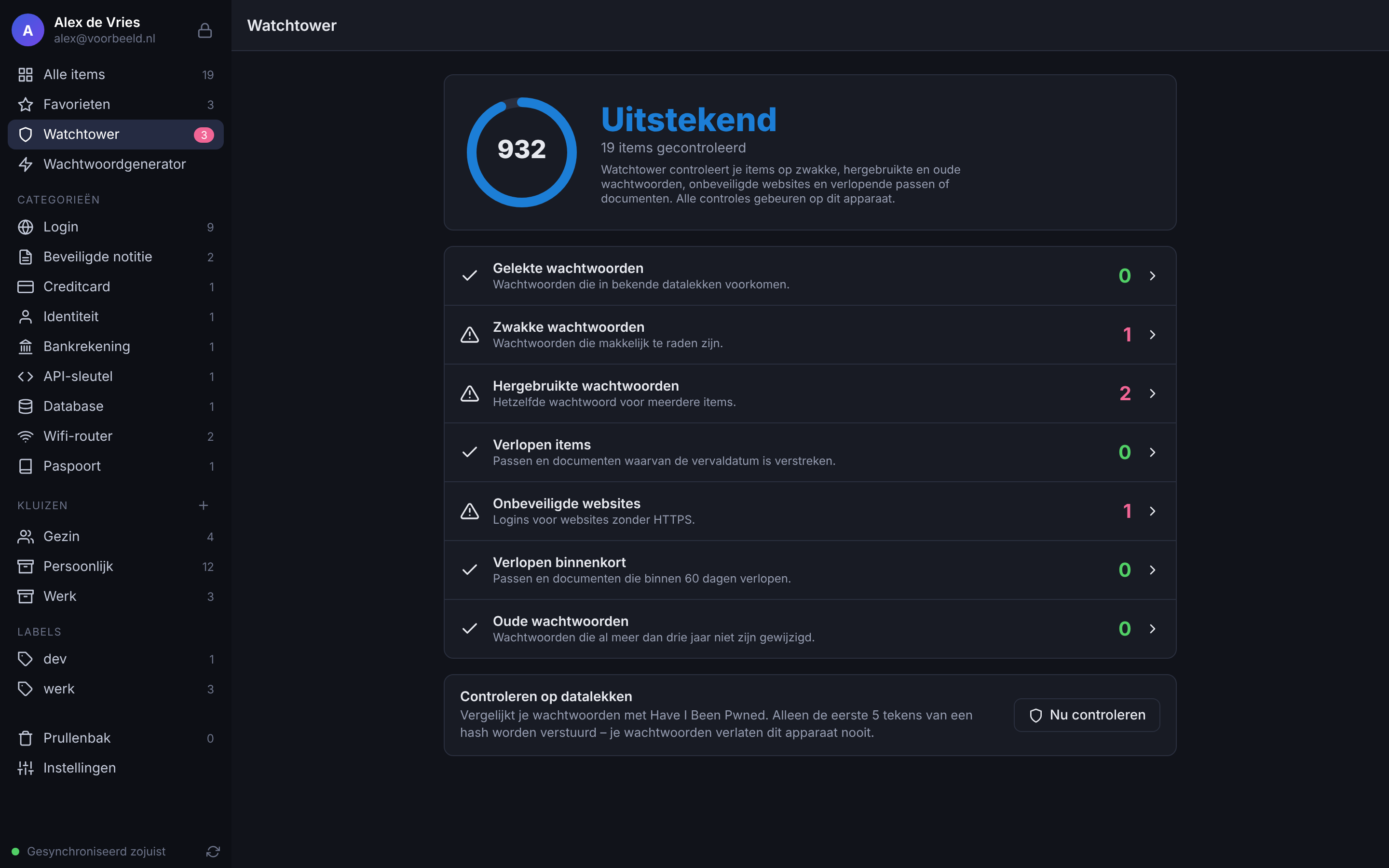Open the Watchtower sidebar item
The width and height of the screenshot is (1389, 868).
[115, 135]
